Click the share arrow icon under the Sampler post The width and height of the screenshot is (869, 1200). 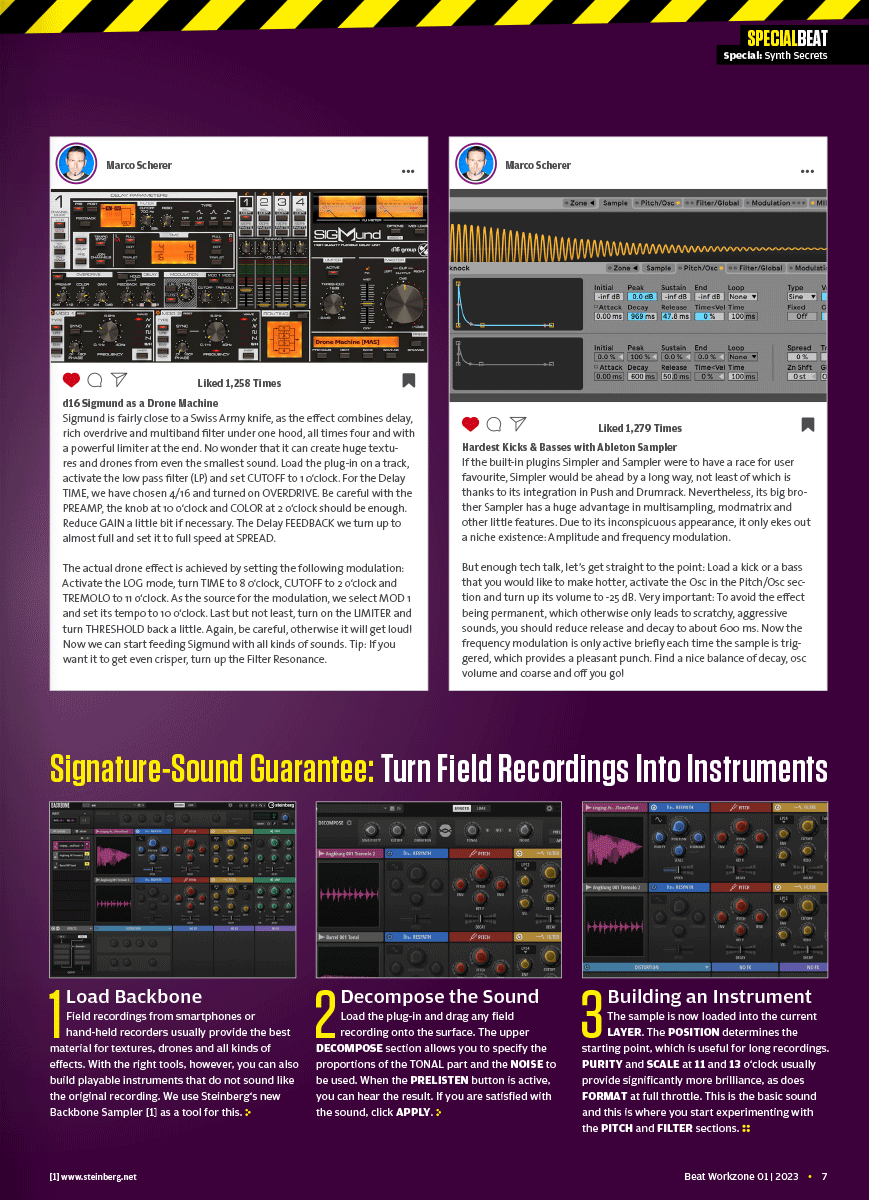[x=518, y=424]
